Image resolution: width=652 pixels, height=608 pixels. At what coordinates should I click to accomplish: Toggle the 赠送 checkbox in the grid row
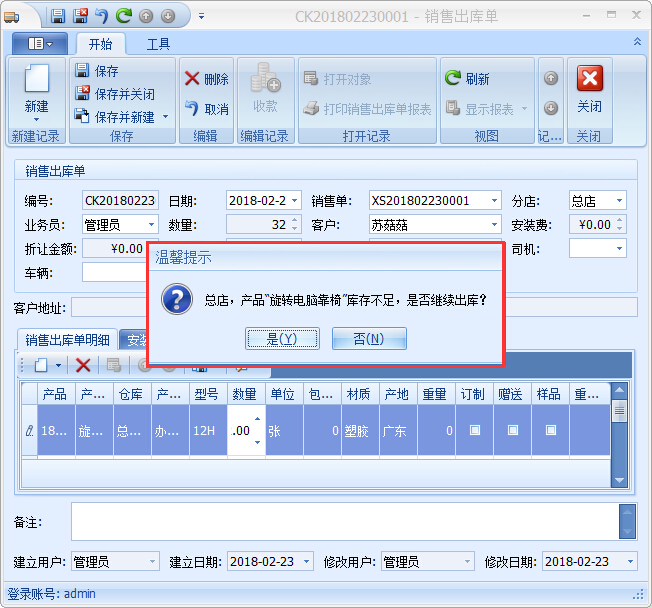point(513,430)
